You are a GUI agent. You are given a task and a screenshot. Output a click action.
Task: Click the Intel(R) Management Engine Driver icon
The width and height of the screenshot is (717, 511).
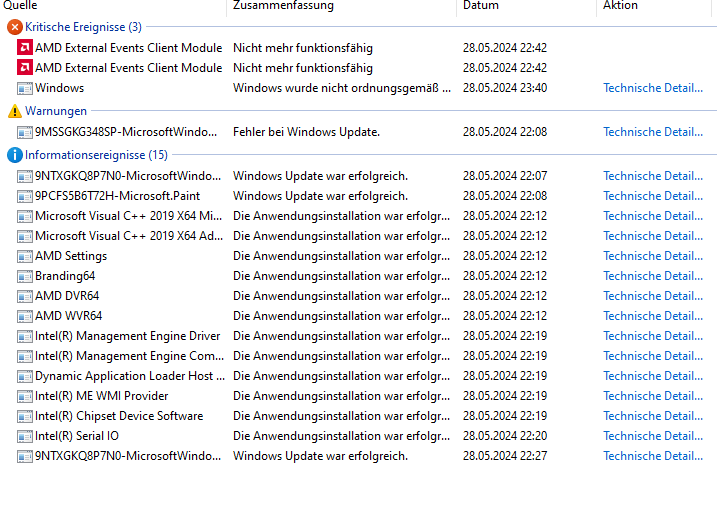click(25, 336)
